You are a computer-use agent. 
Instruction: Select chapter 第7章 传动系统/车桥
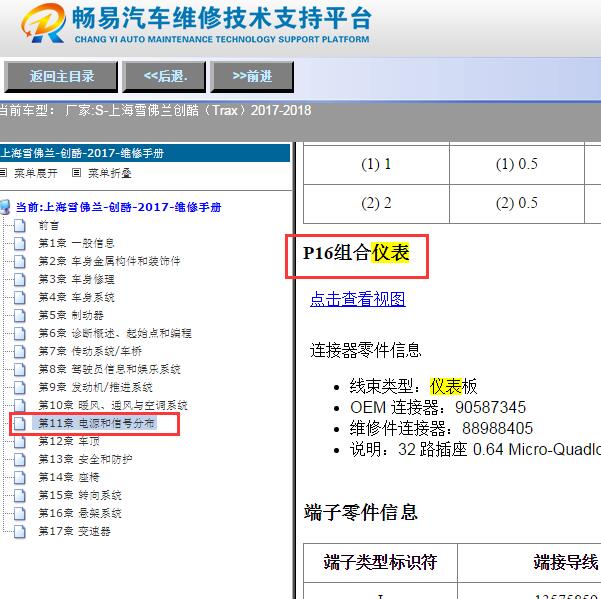point(90,351)
